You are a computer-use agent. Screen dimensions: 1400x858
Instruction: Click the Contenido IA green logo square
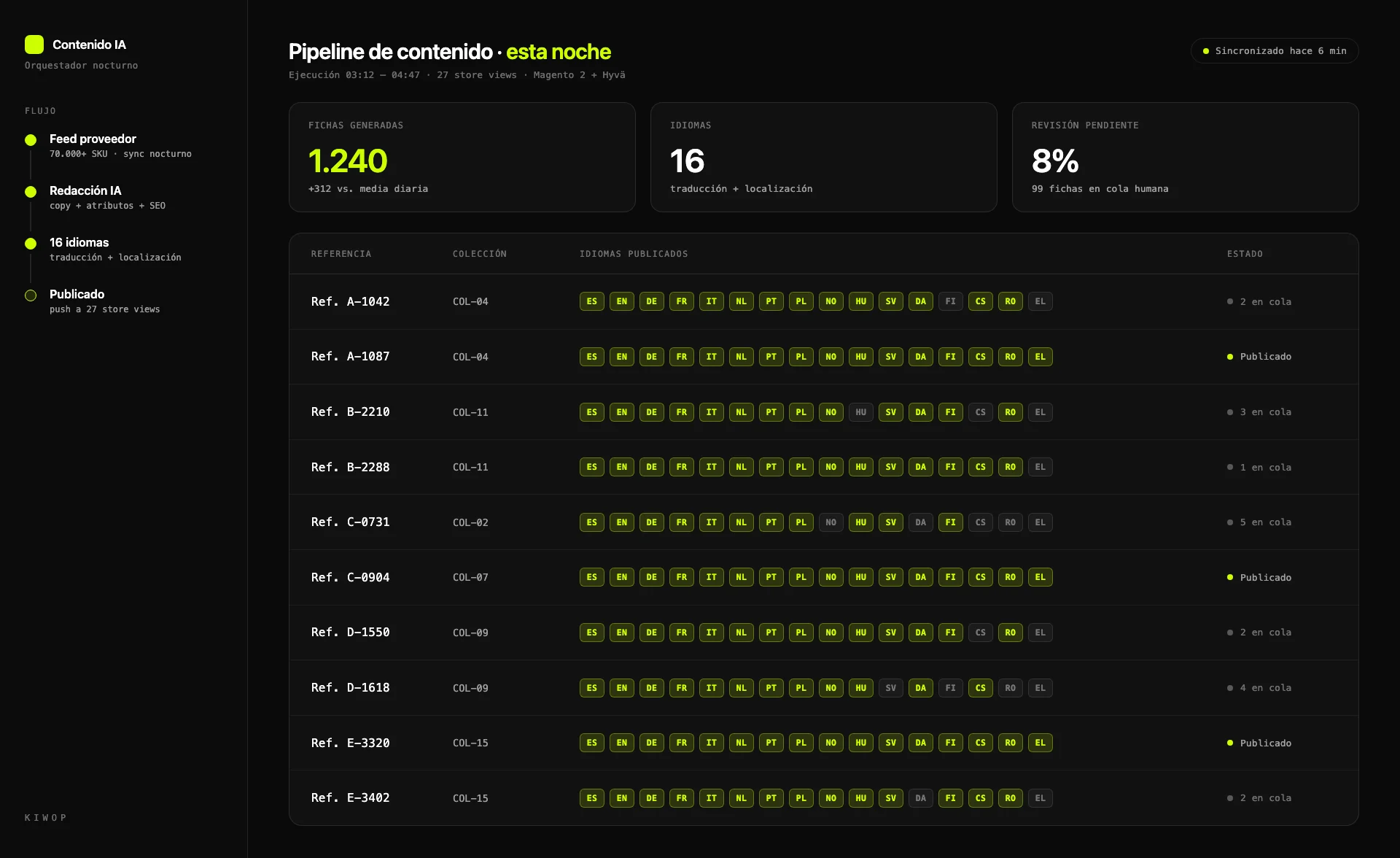(x=34, y=45)
